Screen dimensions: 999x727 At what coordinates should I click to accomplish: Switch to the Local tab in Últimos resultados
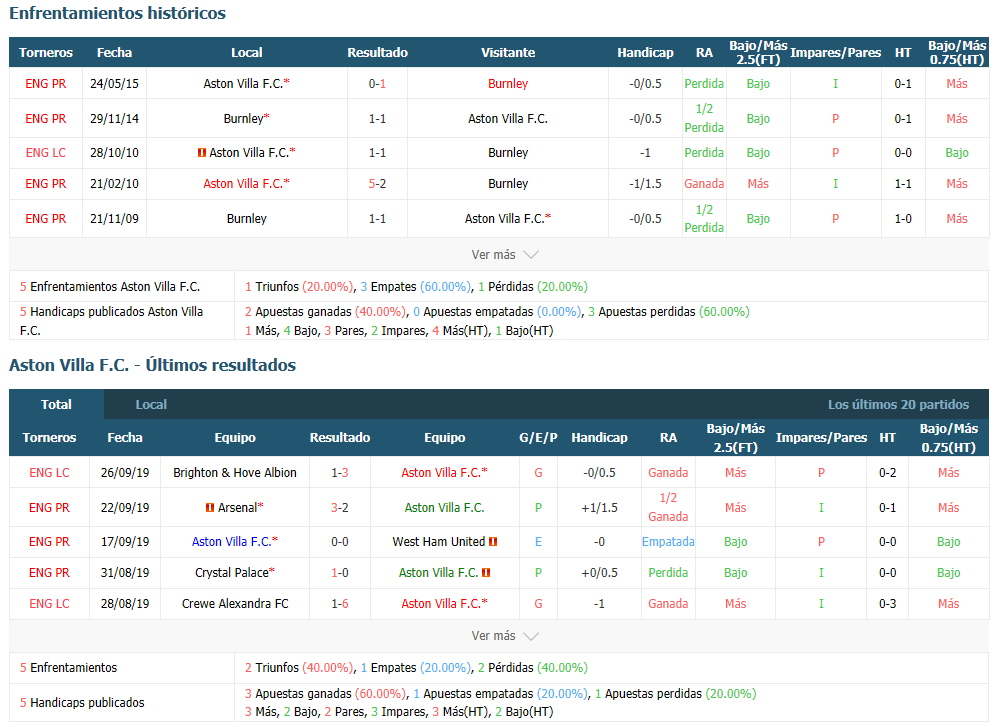[x=151, y=405]
